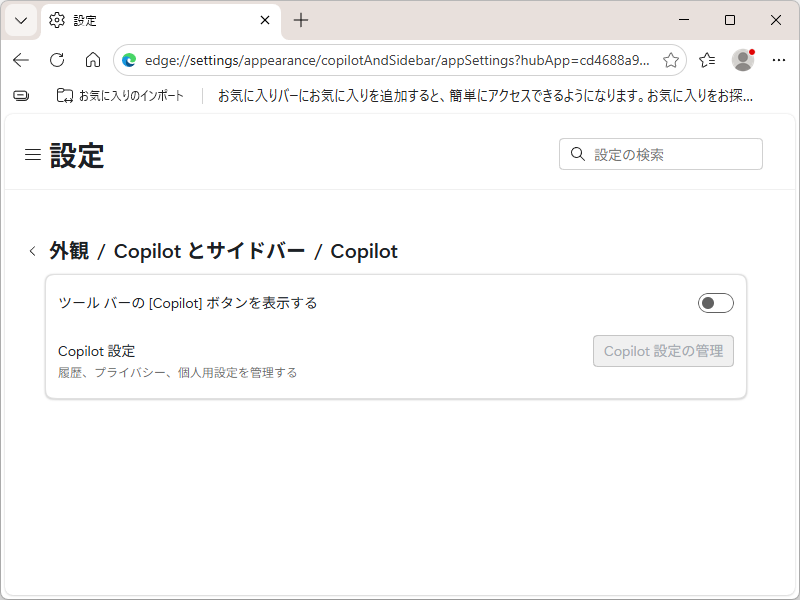Click the favorites star in the address bar
Viewport: 800px width, 600px height.
pos(671,60)
